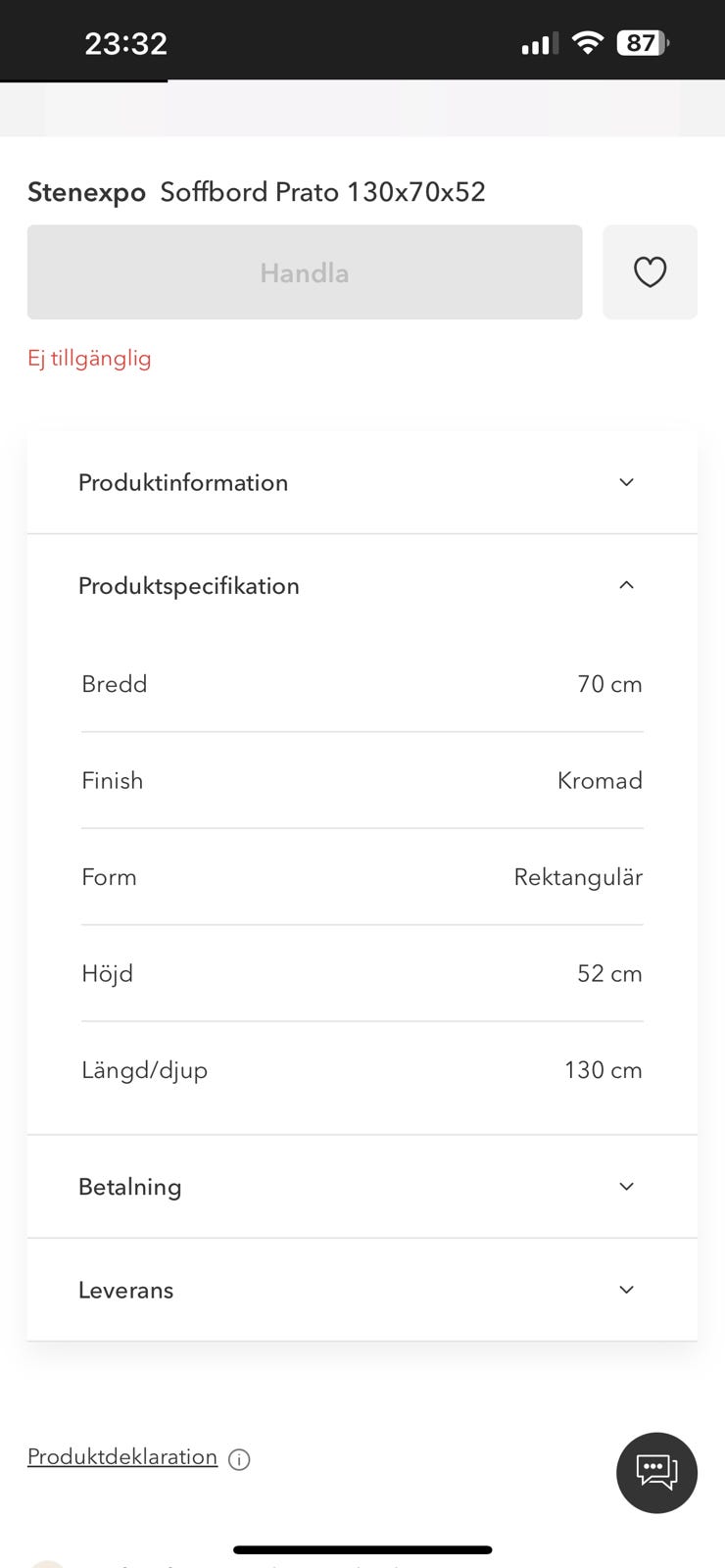Tap the cellular signal bars icon
This screenshot has width=725, height=1568.
pos(539,44)
